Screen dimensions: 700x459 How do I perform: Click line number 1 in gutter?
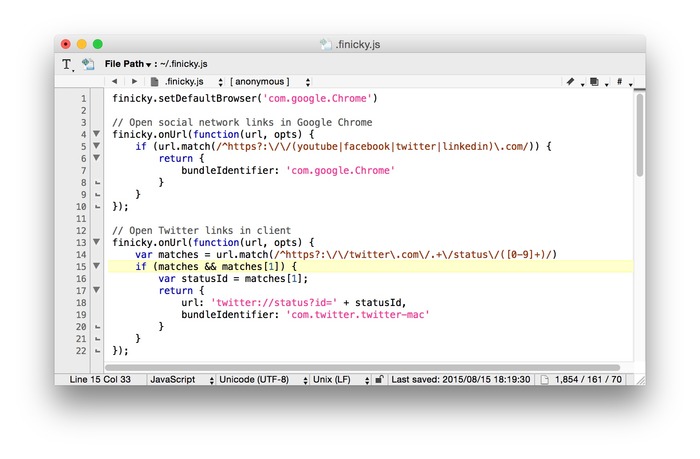pyautogui.click(x=83, y=98)
